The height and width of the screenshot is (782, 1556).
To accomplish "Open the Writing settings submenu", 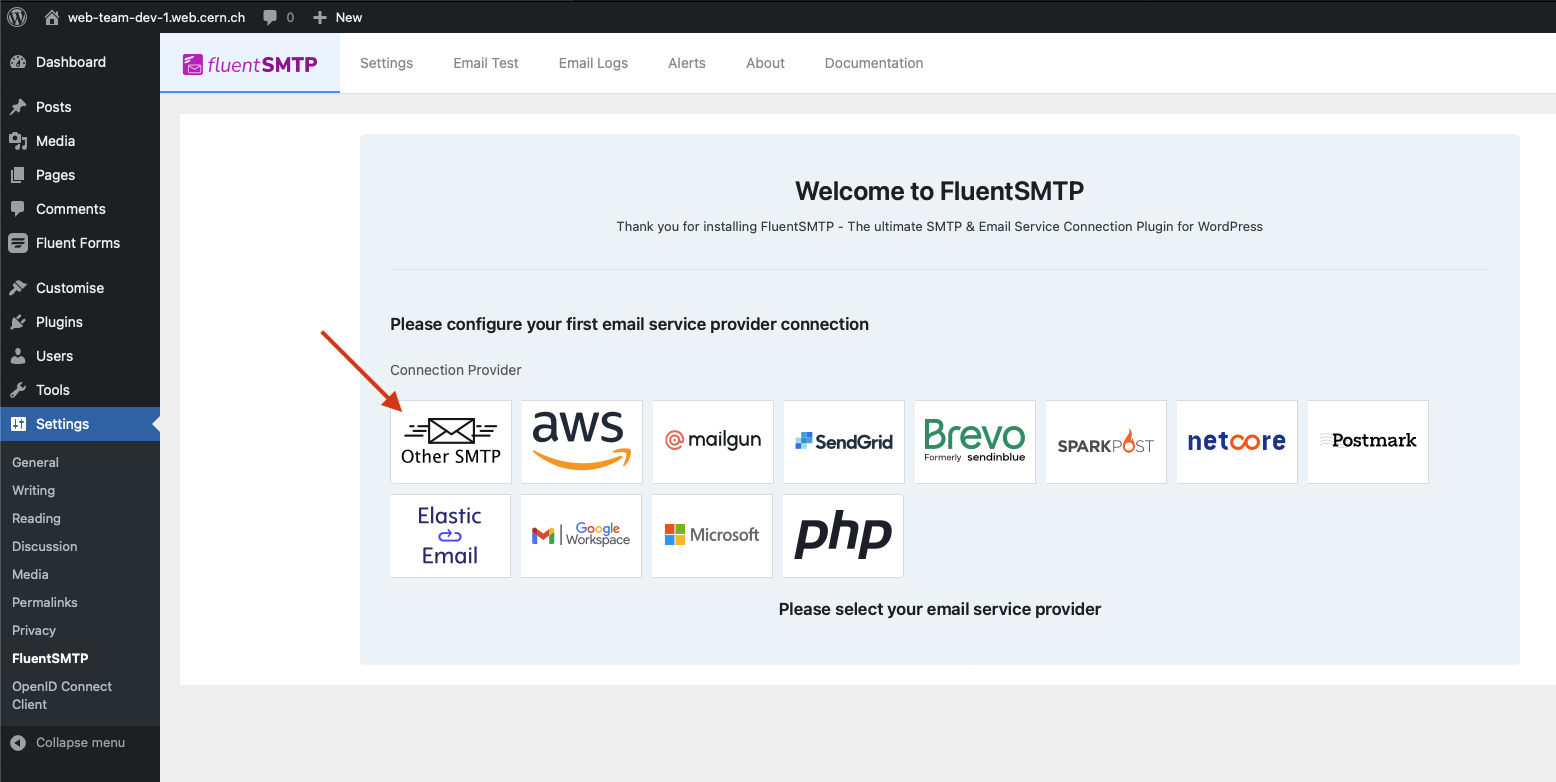I will (34, 490).
